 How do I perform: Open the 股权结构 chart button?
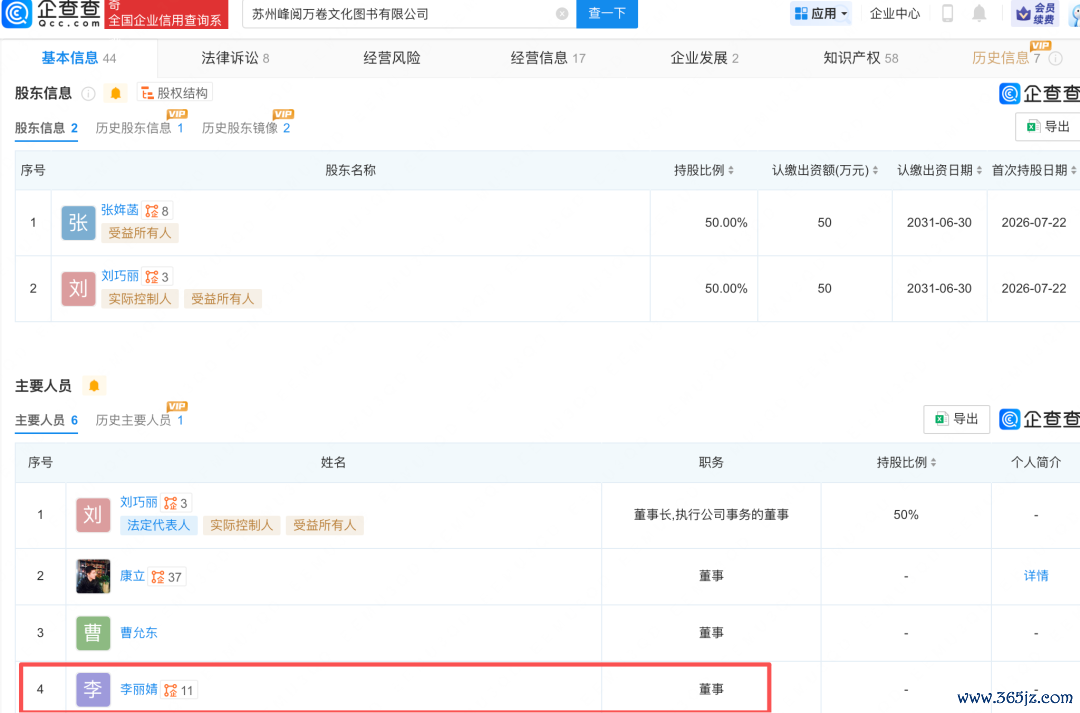click(x=175, y=93)
